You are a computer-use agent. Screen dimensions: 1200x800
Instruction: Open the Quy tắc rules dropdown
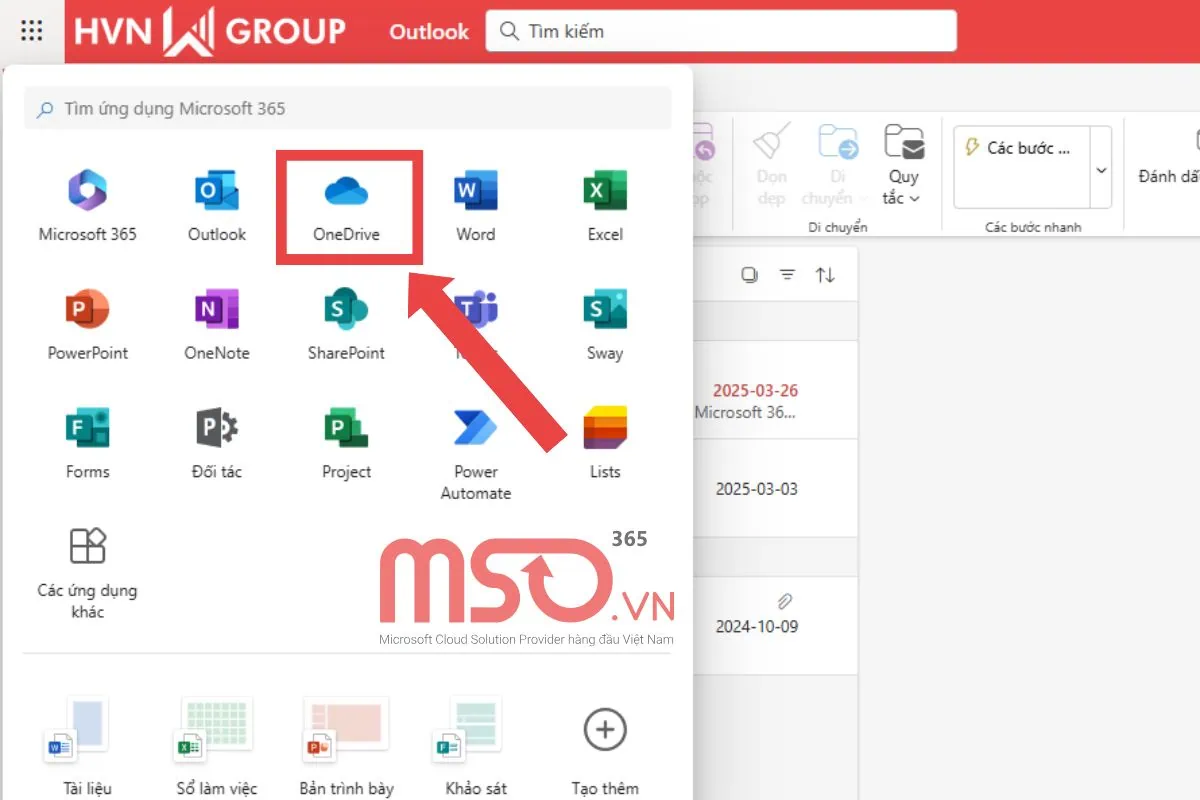903,166
